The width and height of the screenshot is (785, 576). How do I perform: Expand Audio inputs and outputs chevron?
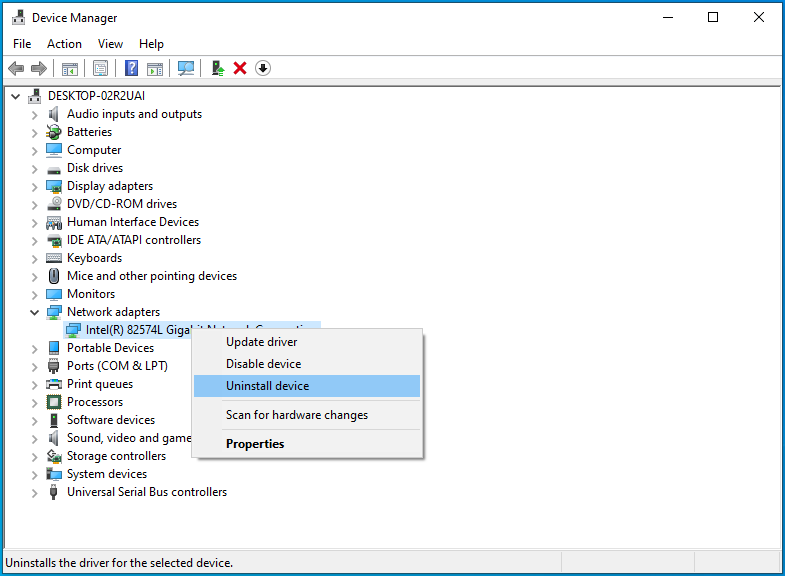[x=34, y=115]
